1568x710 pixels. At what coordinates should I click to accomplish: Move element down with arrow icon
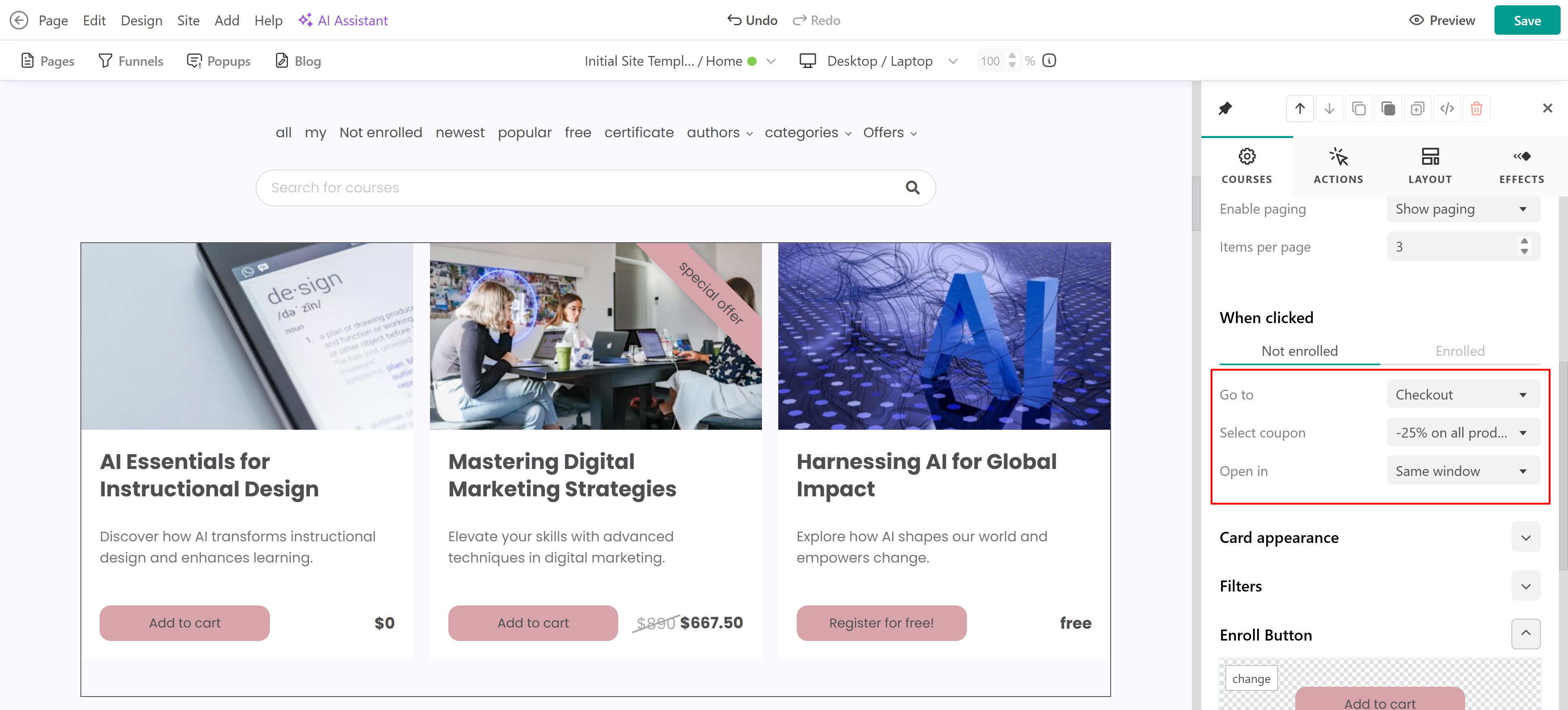click(1329, 108)
